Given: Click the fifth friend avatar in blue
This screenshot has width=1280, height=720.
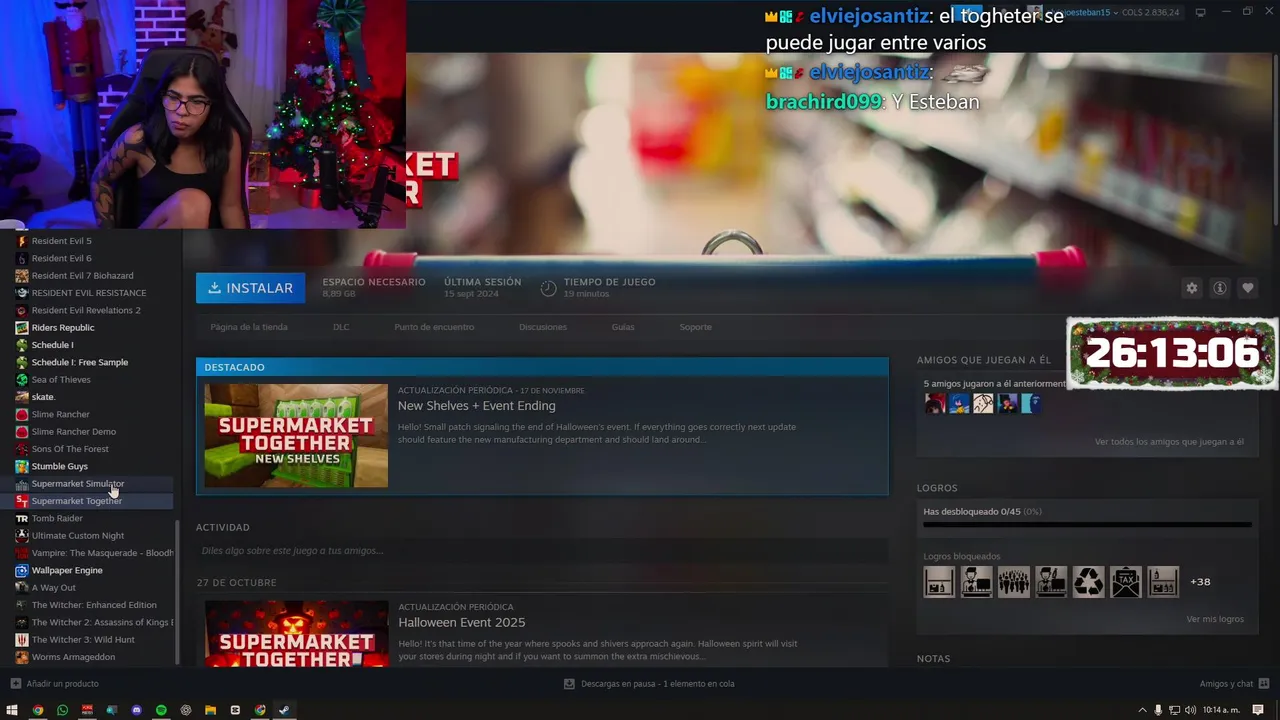Looking at the screenshot, I should point(1031,403).
